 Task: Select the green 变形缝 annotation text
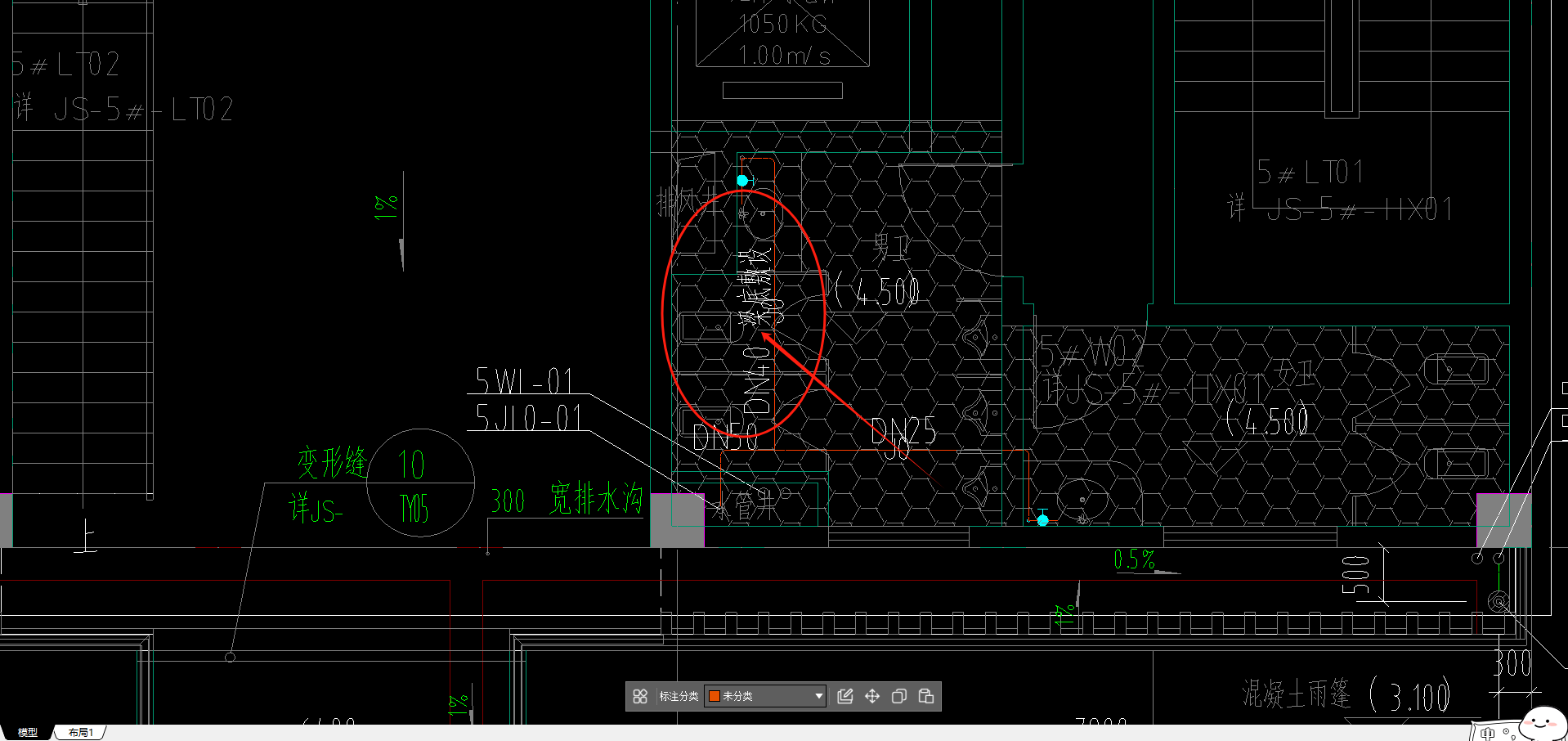tap(332, 462)
